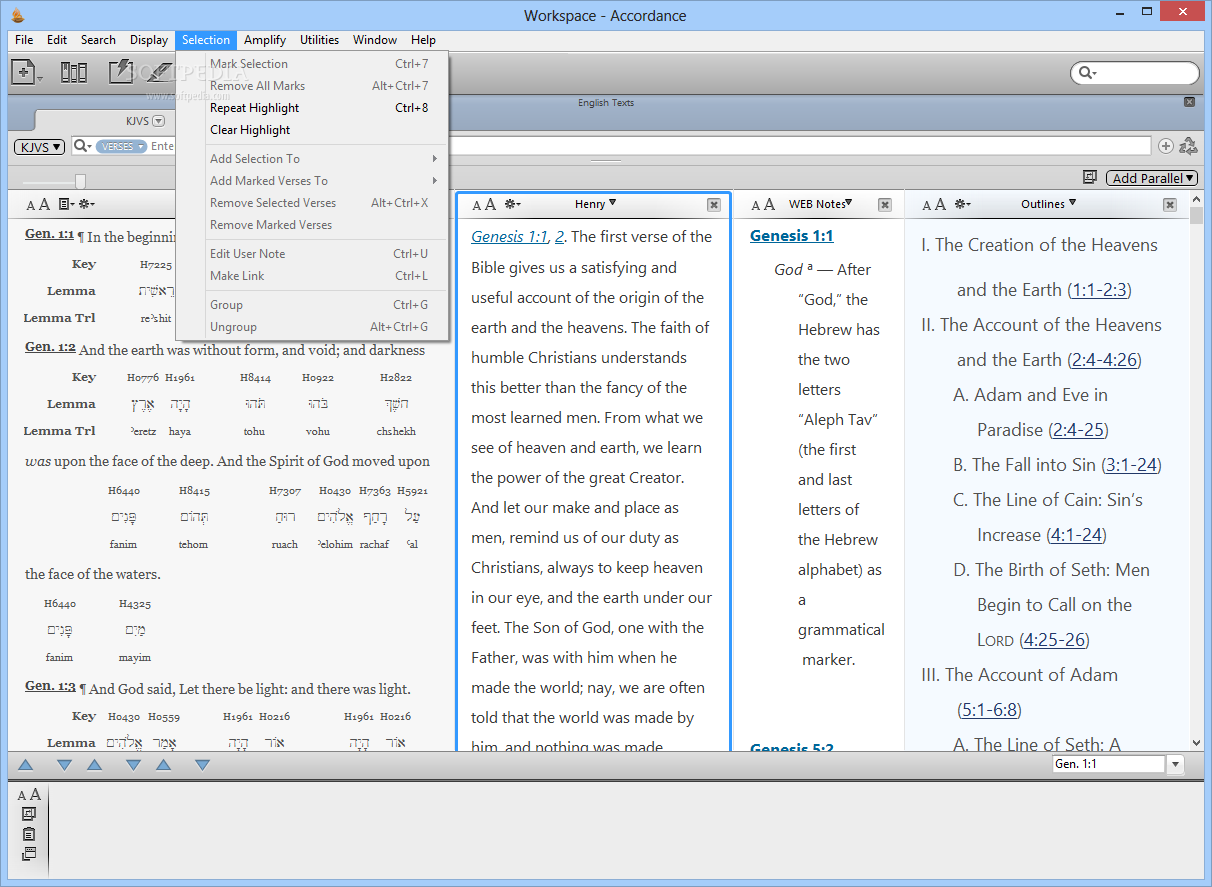Screen dimensions: 1212x887
Task: Open outline link 1:1-2:3
Action: point(1099,290)
